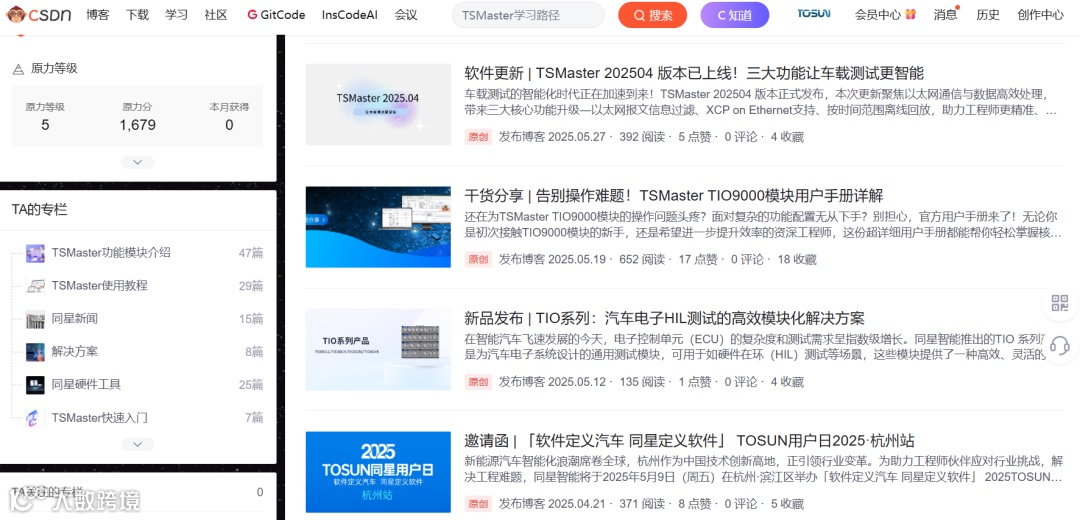Click 25篇 count beside 同星硬件工具
The height and width of the screenshot is (520, 1080).
[251, 384]
